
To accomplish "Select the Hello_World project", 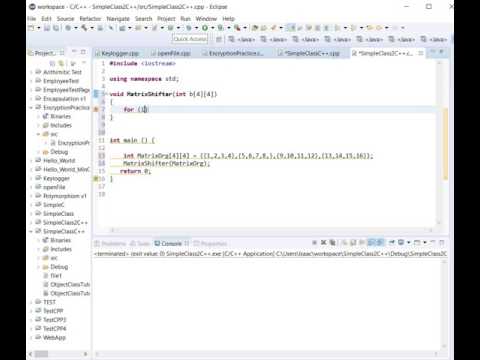I will pyautogui.click(x=59, y=161).
